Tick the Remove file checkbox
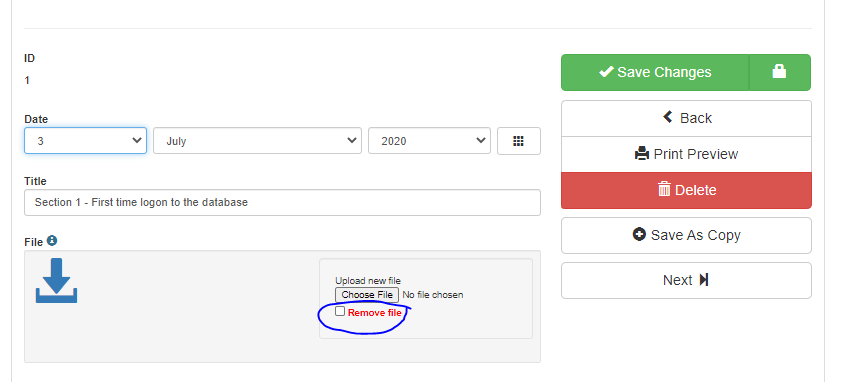Viewport: 843px width, 382px height. [340, 311]
